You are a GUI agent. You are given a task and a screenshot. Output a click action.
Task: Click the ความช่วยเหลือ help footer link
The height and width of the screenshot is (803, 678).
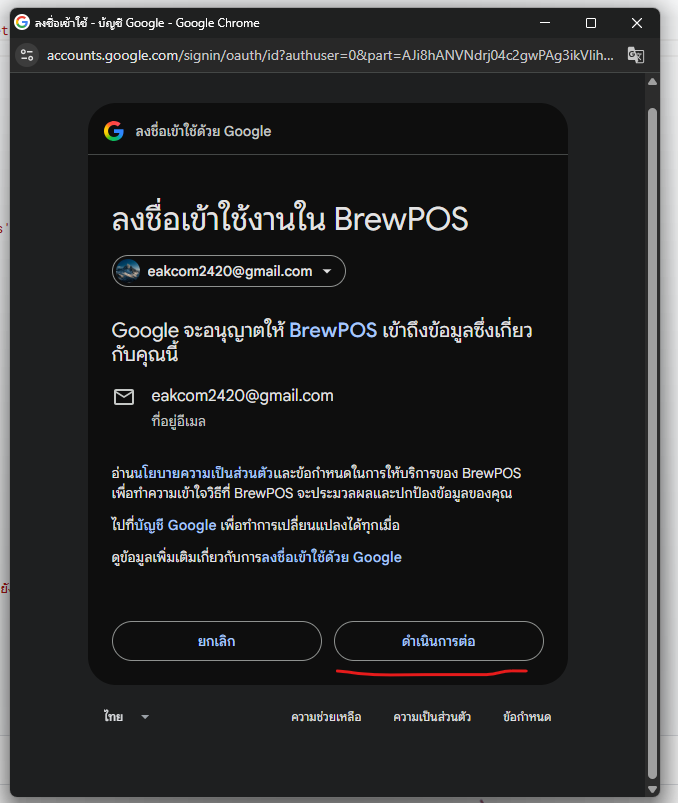326,717
